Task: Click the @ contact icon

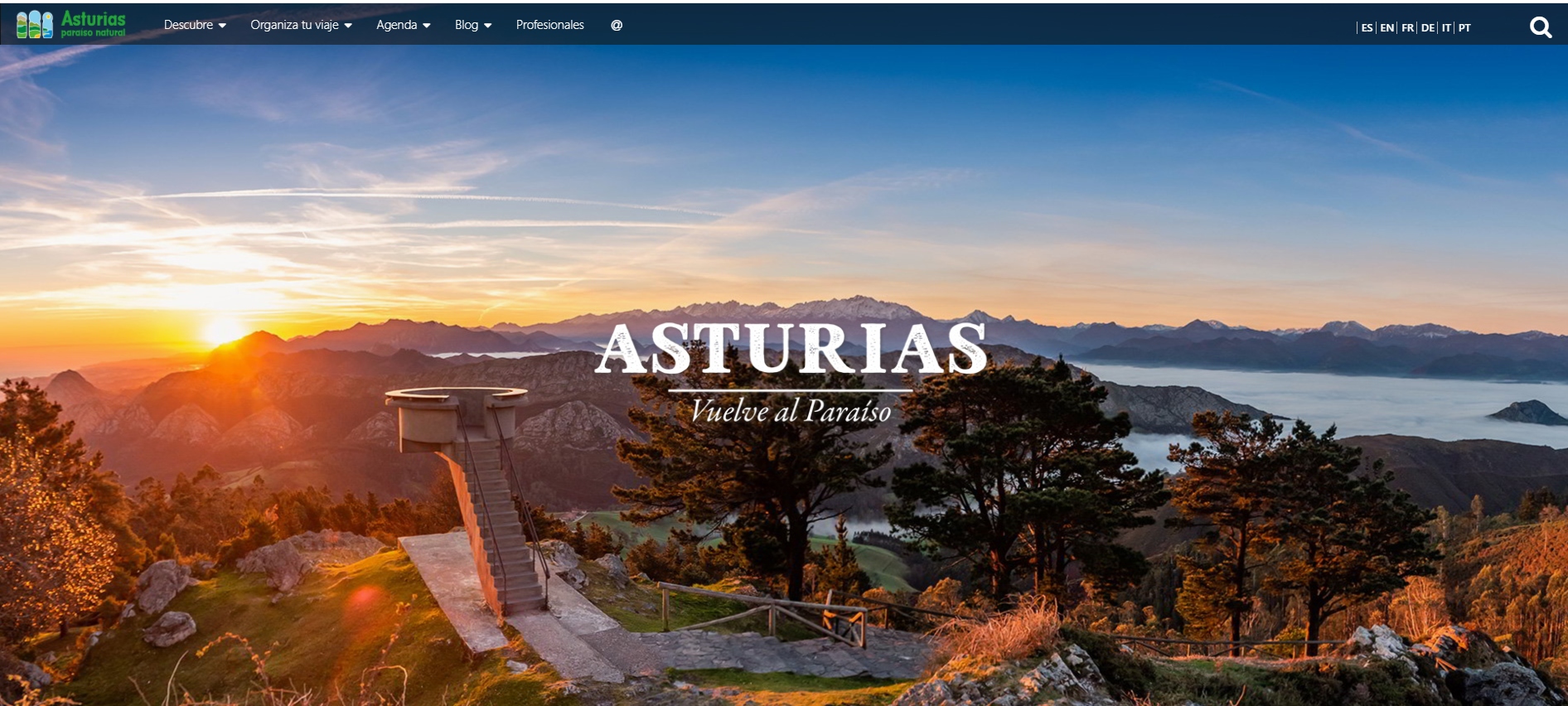Action: [x=617, y=25]
